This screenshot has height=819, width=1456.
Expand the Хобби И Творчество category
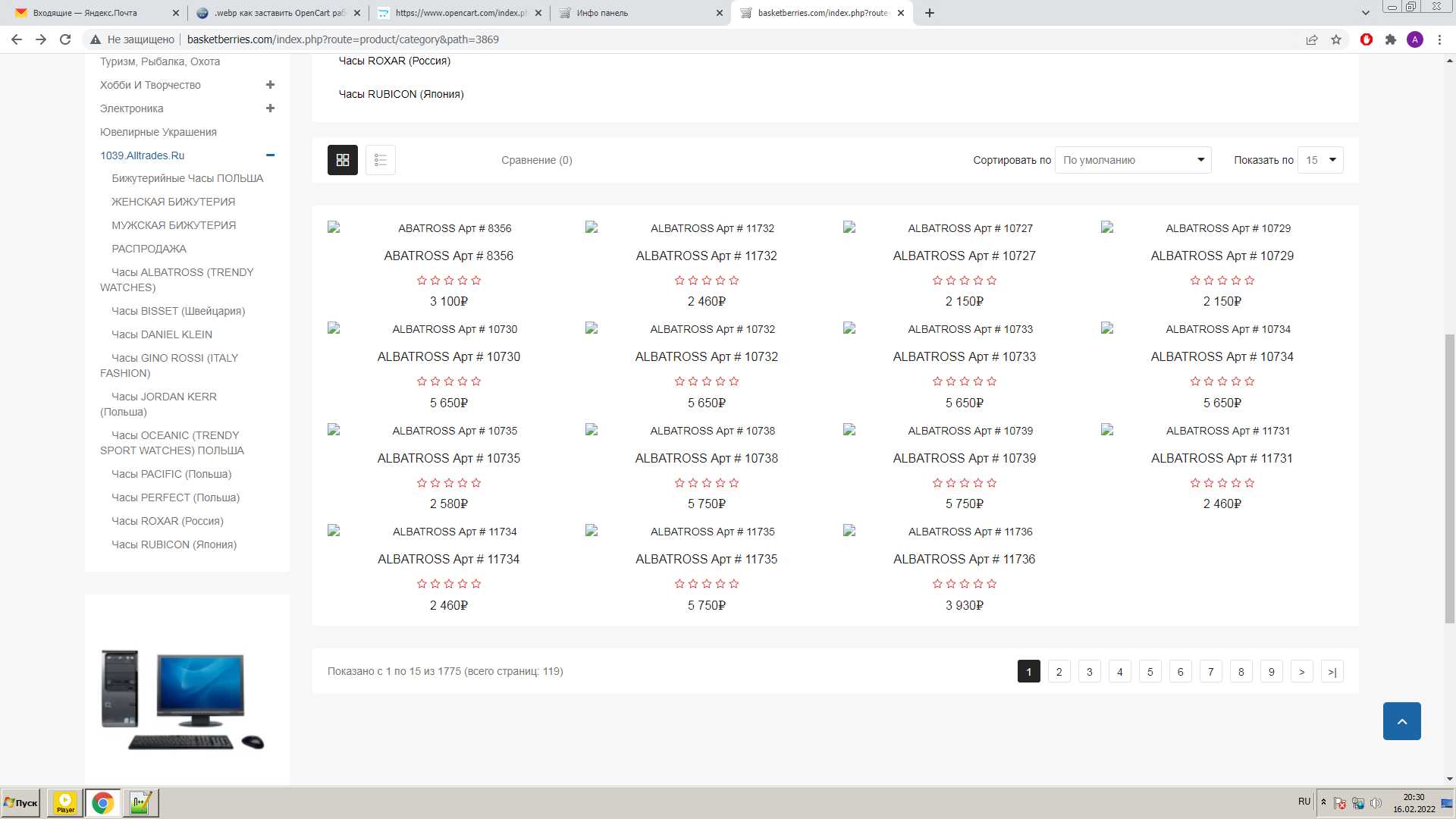click(x=270, y=85)
